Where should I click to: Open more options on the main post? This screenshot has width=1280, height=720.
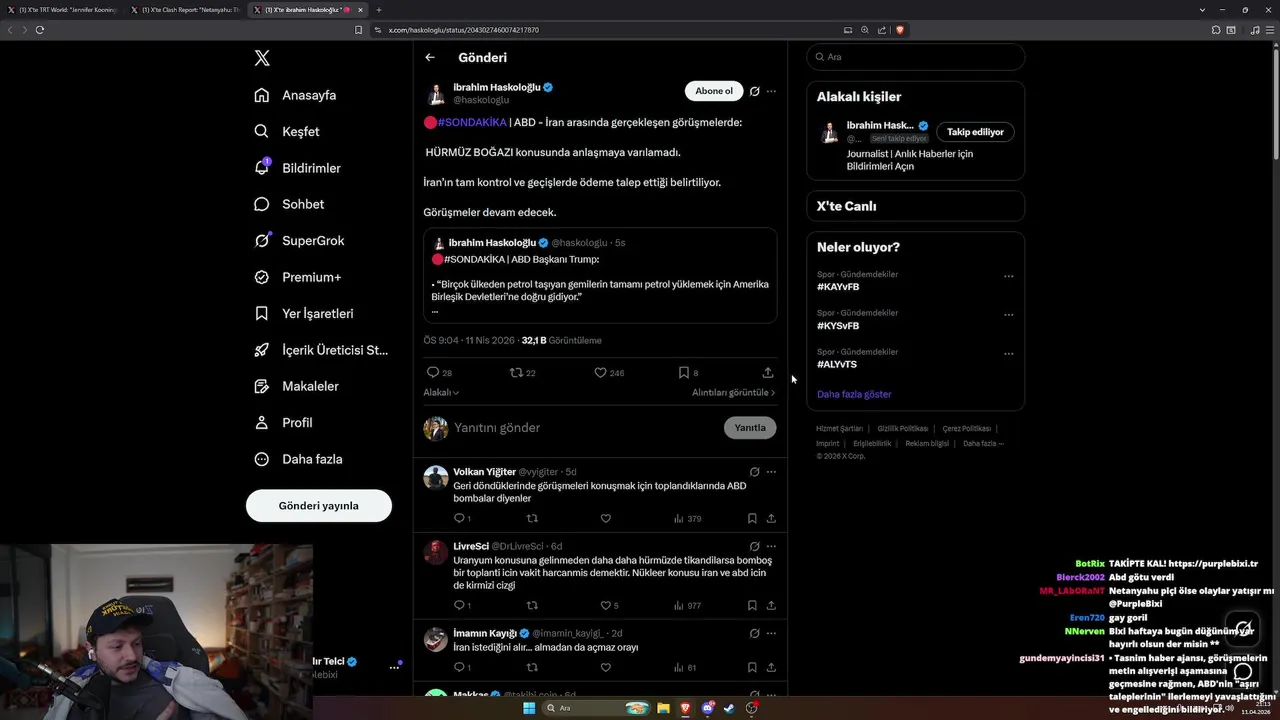771,91
